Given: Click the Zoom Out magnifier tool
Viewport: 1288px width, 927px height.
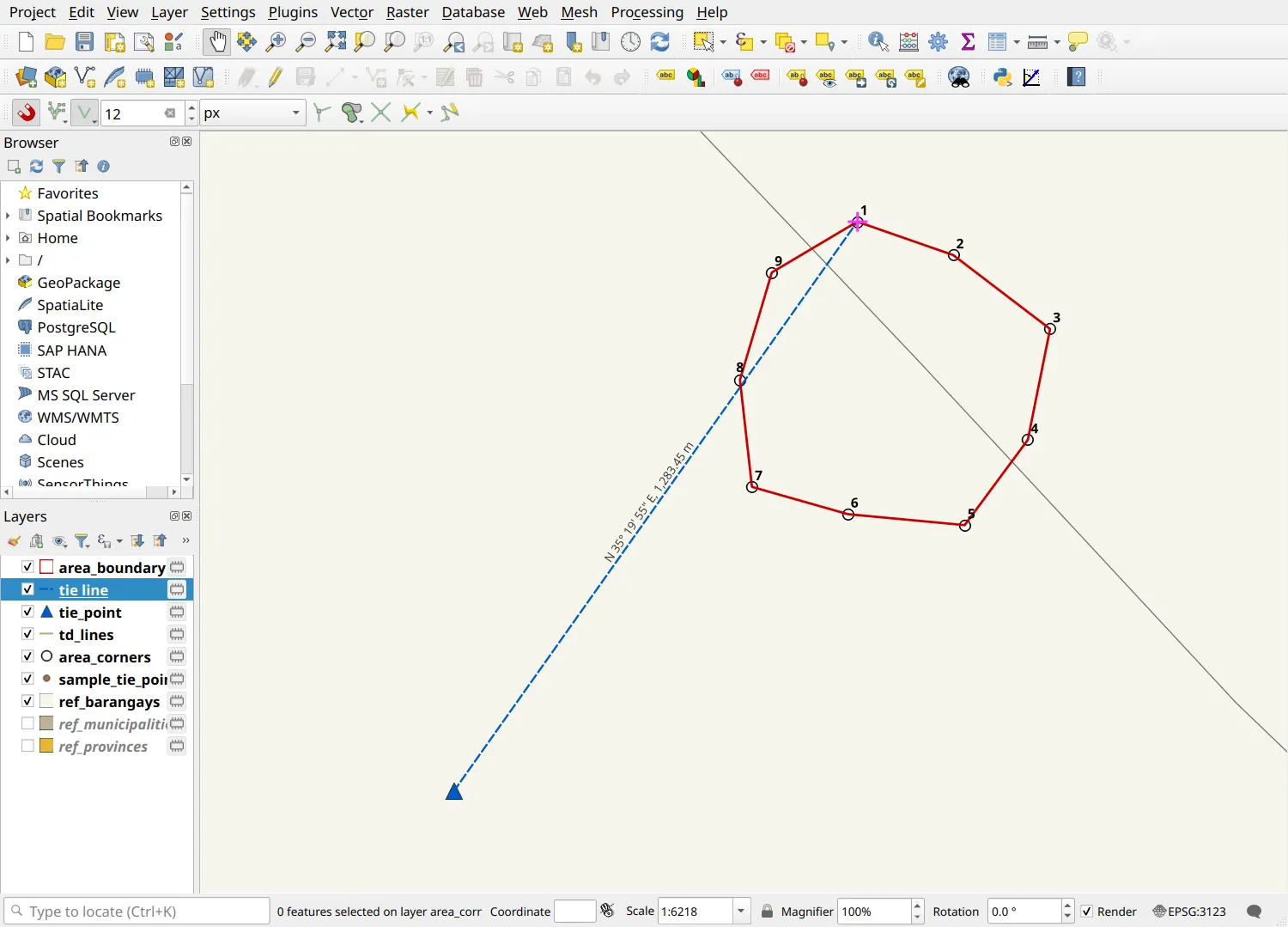Looking at the screenshot, I should point(305,41).
